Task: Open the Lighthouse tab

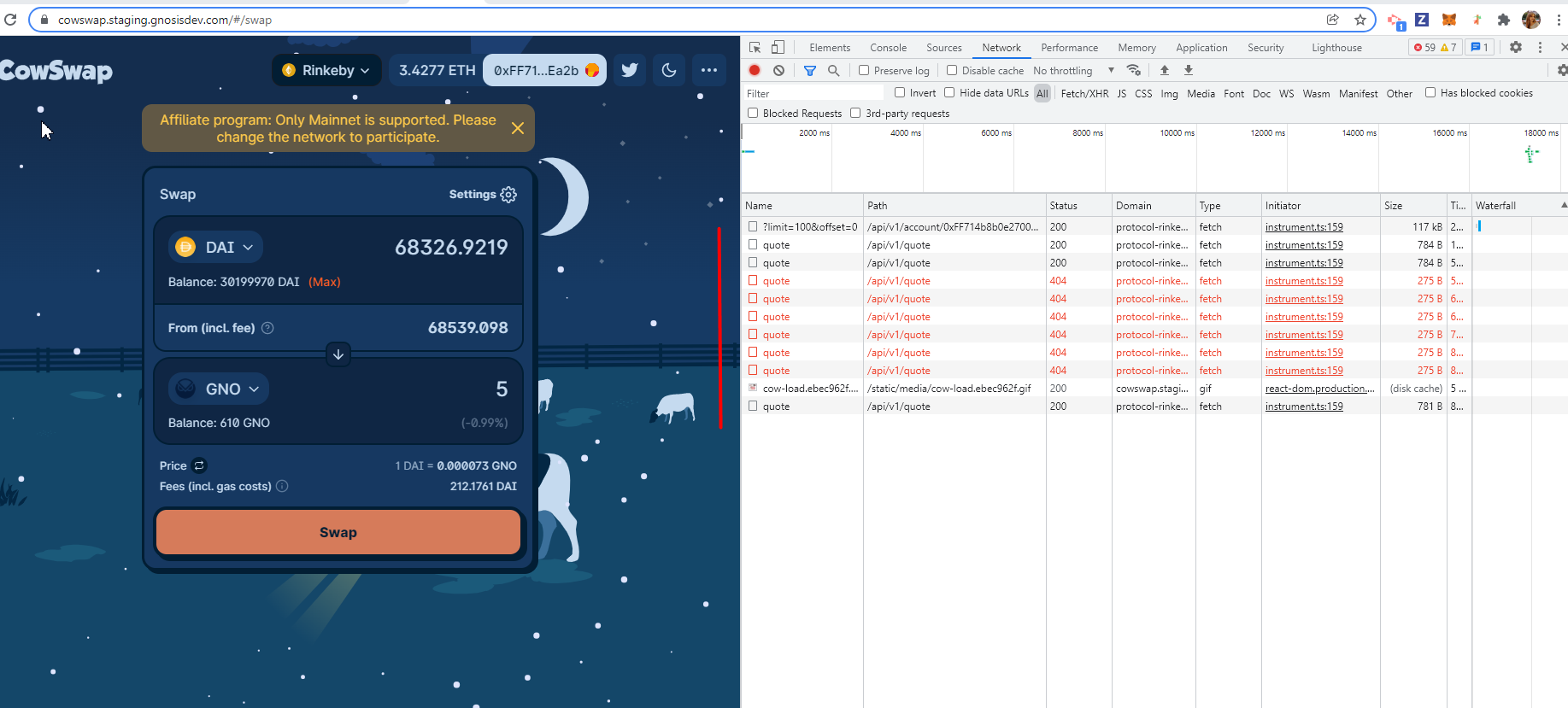Action: pos(1337,48)
